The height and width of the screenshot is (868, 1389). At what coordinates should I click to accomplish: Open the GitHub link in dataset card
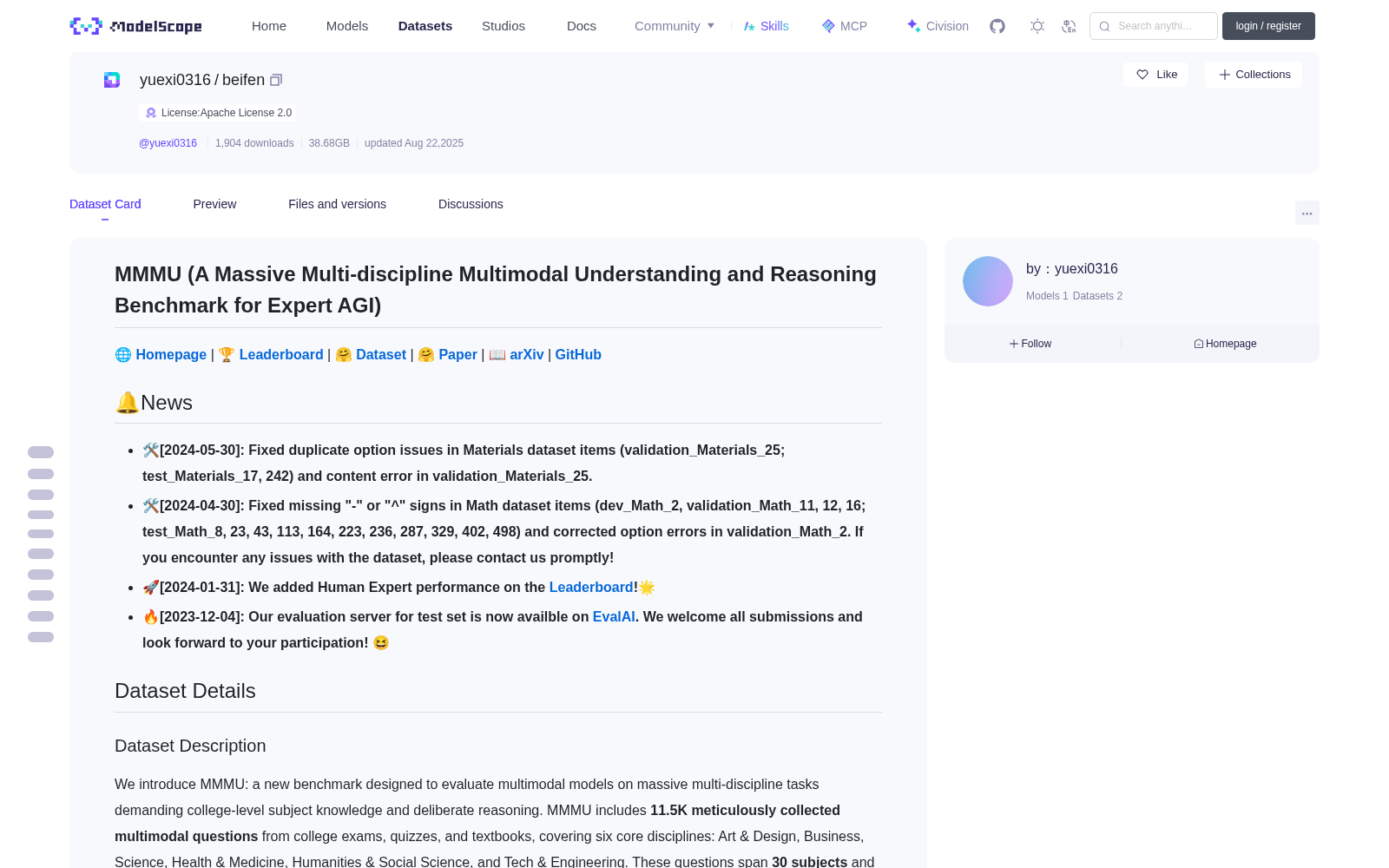(578, 354)
